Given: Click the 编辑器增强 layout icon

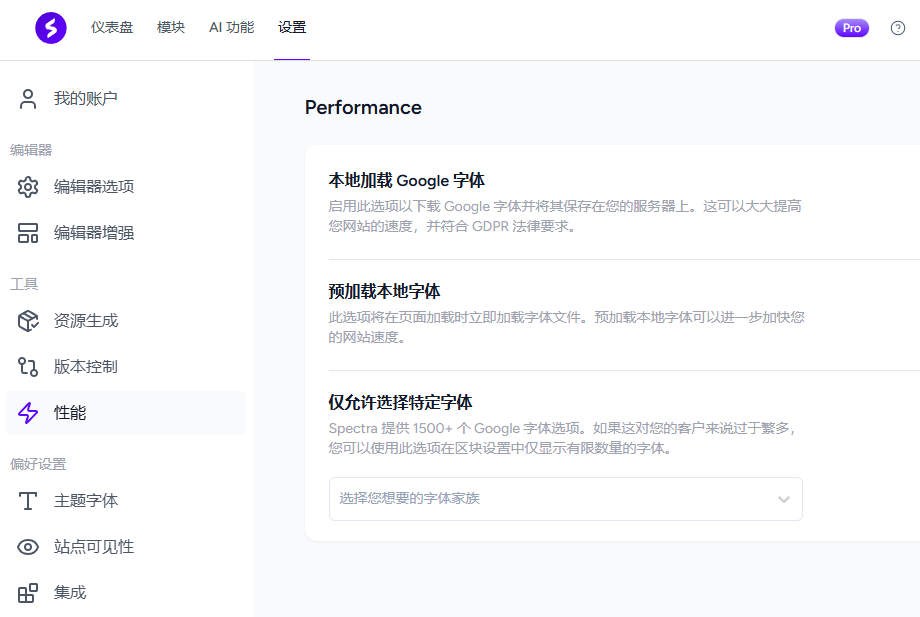Looking at the screenshot, I should (x=28, y=233).
